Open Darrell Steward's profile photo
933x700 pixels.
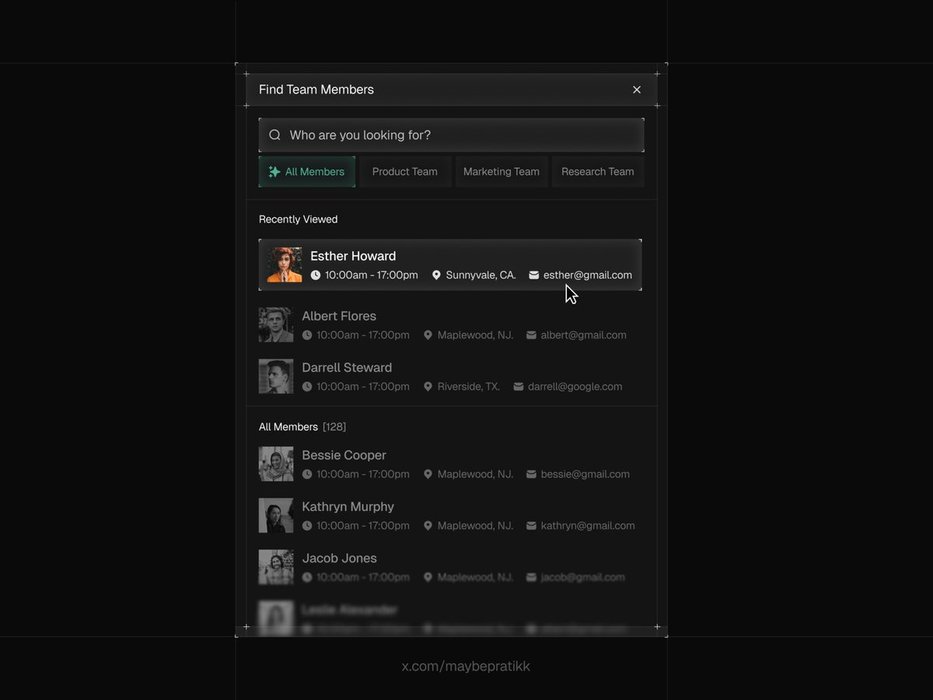(x=276, y=376)
